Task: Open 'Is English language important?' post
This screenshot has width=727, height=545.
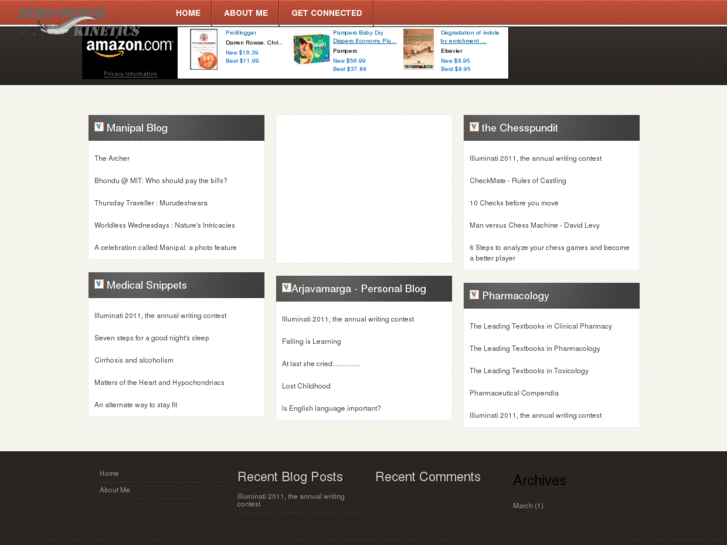Action: (x=332, y=408)
